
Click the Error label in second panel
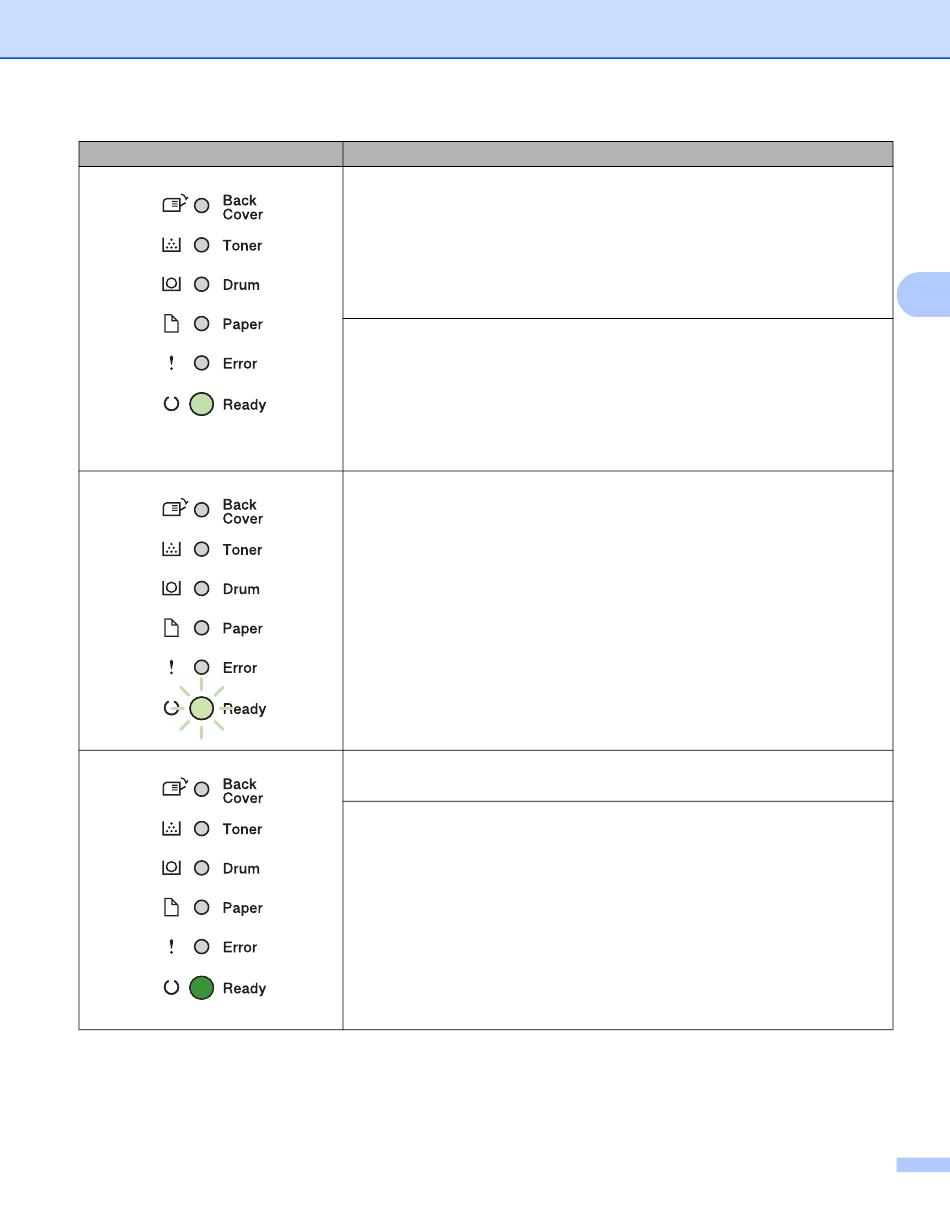click(x=240, y=668)
